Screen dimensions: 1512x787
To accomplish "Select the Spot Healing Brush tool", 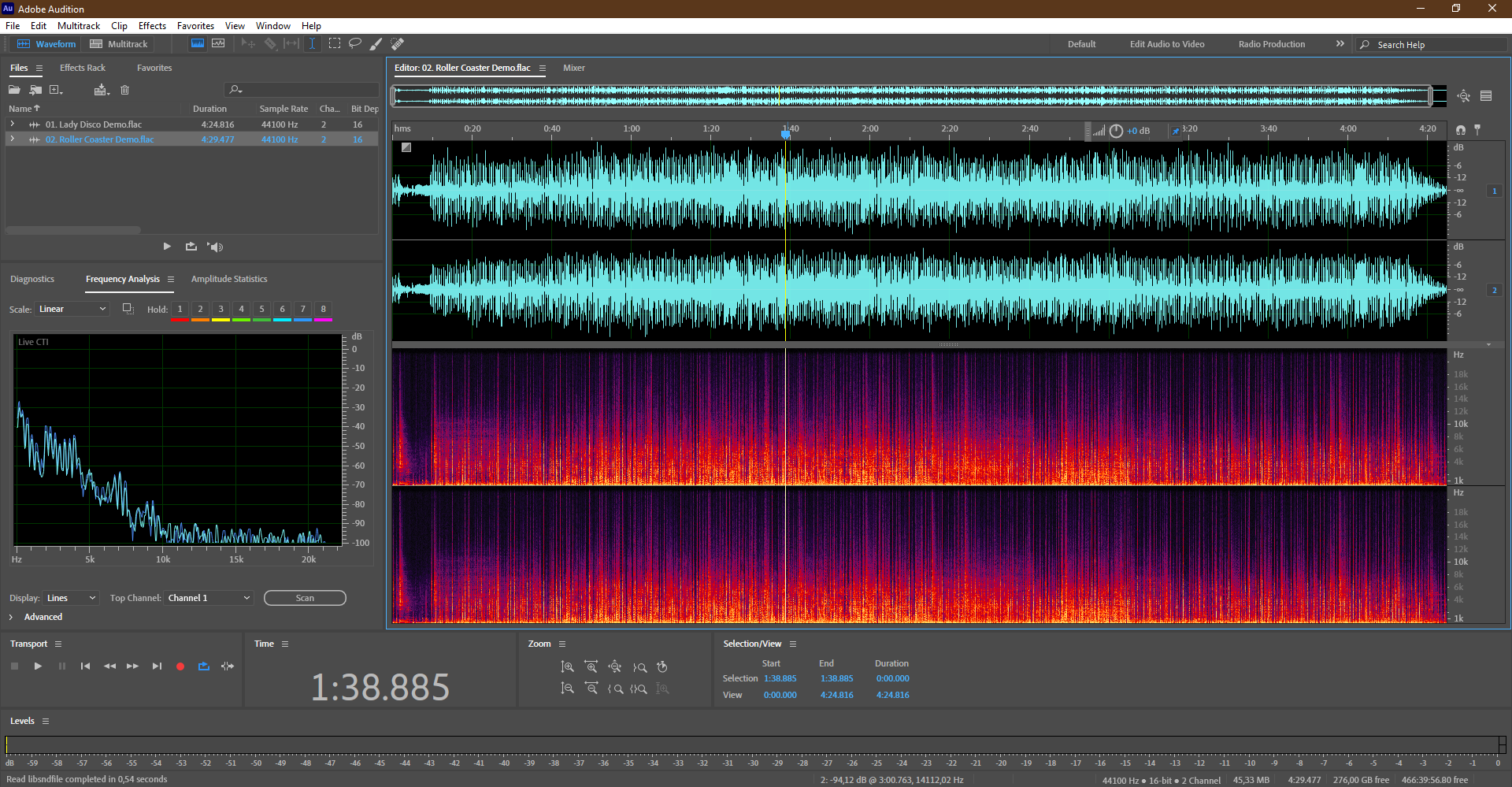I will tap(398, 43).
